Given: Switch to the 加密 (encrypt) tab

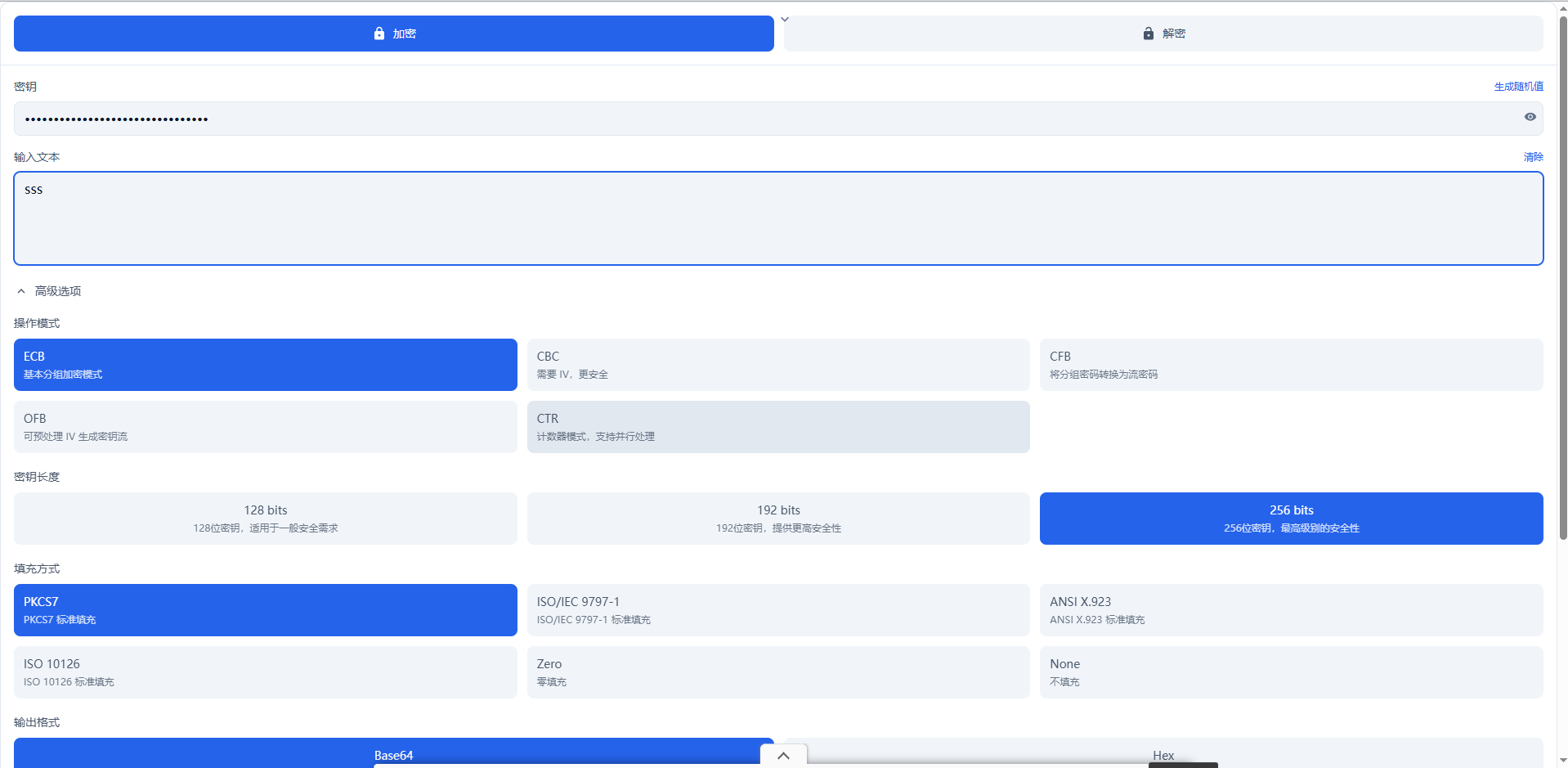Looking at the screenshot, I should click(x=393, y=34).
